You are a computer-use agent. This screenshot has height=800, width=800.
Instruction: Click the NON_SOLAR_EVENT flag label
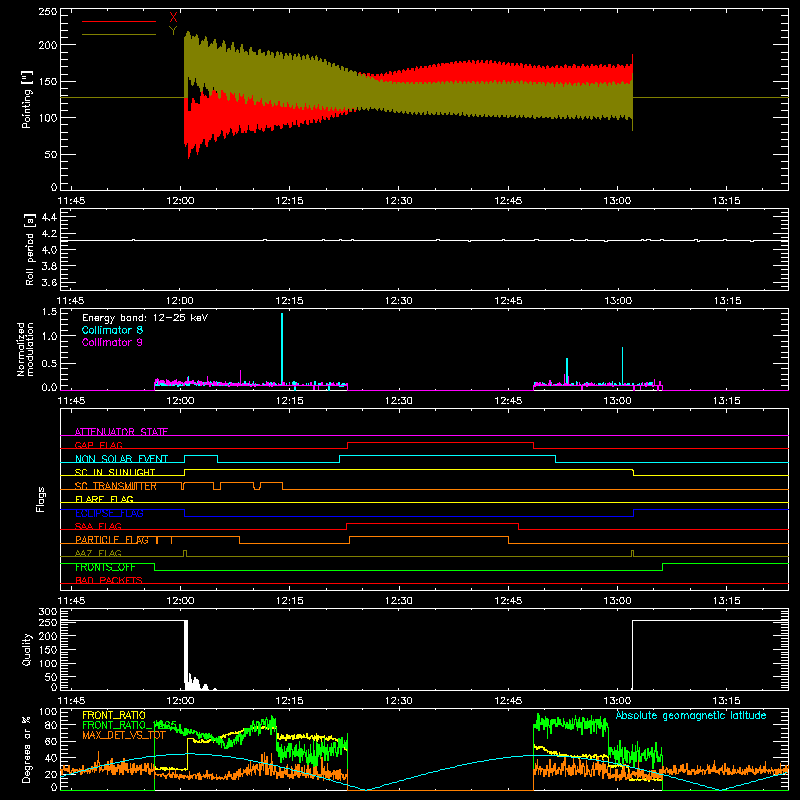click(121, 459)
